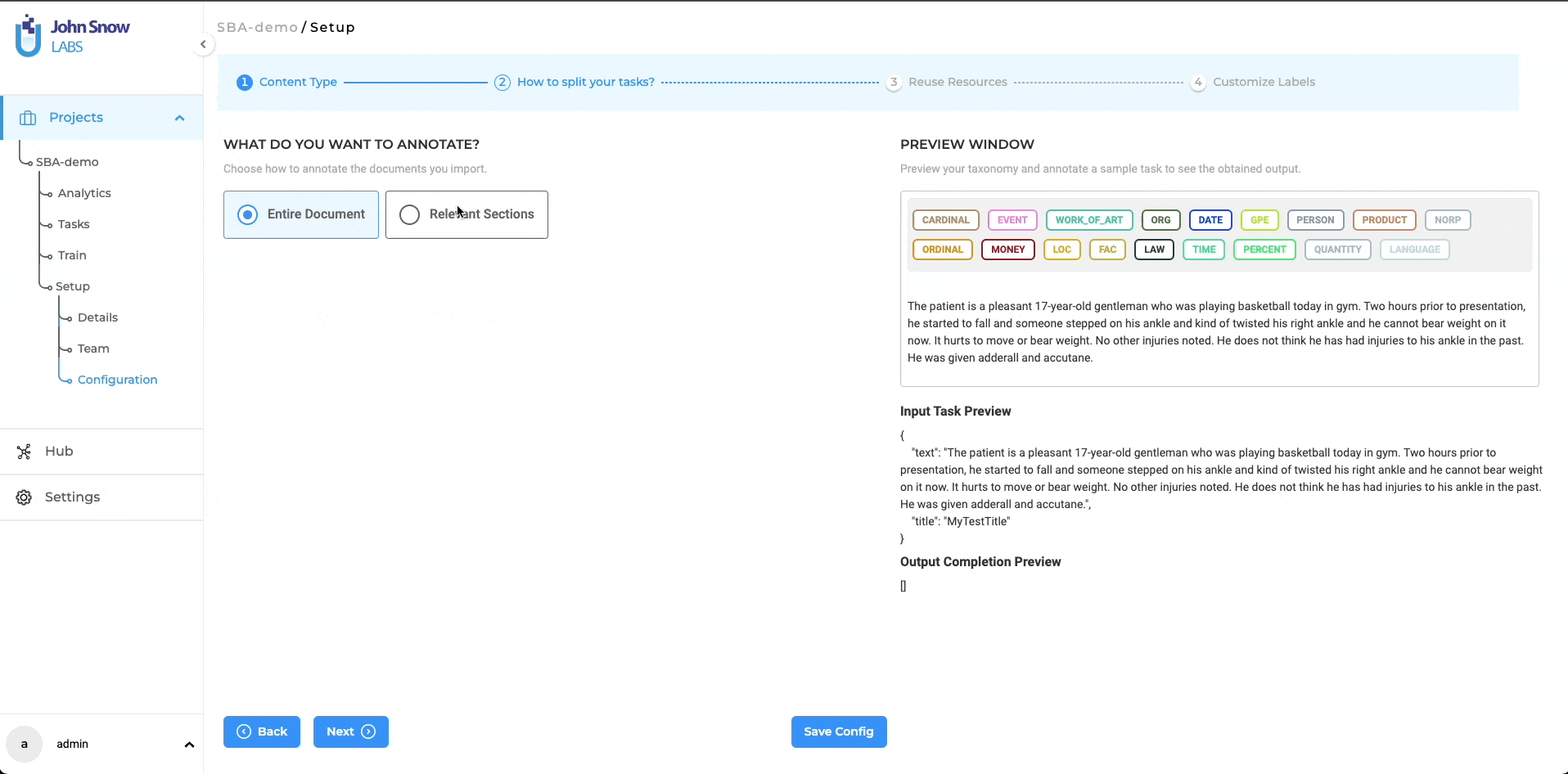The height and width of the screenshot is (774, 1568).
Task: Select the Relevant Sections radio option
Action: (x=466, y=214)
